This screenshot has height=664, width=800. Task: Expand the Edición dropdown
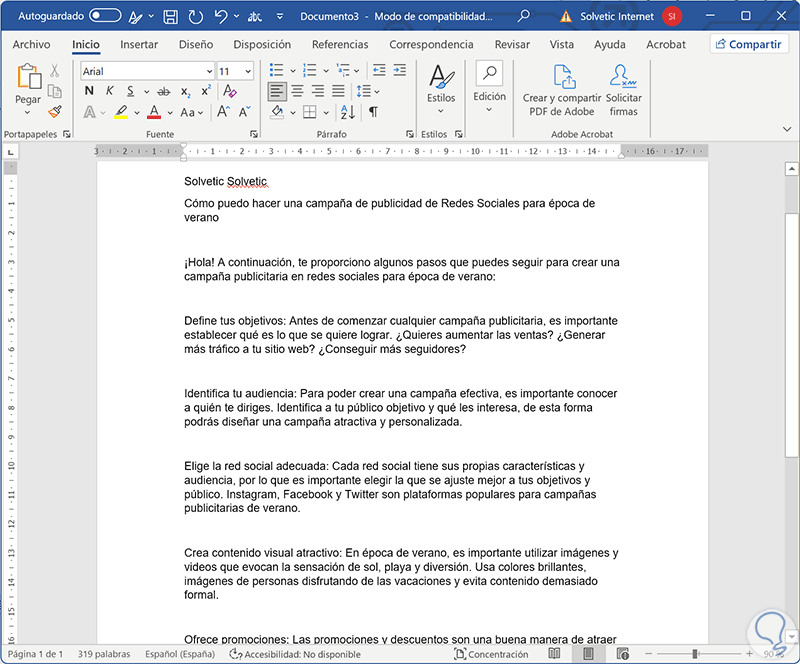[x=489, y=110]
